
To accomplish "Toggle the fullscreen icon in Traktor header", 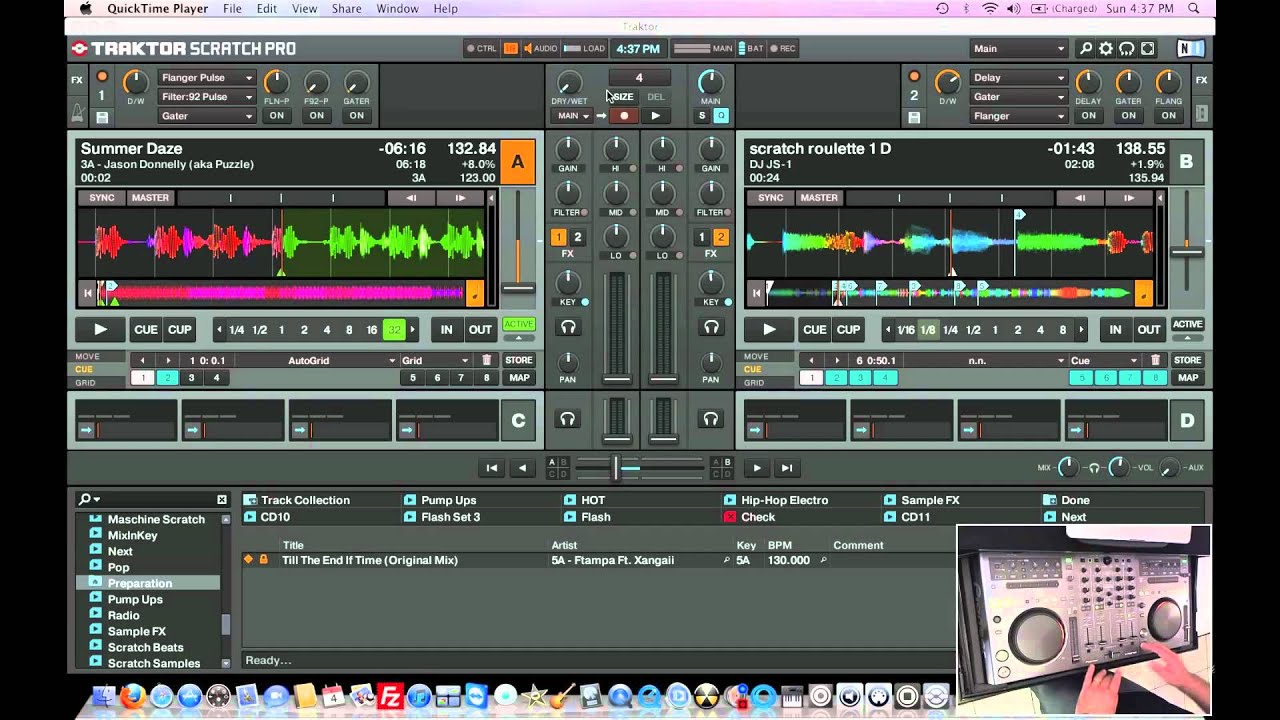I will (x=1148, y=48).
